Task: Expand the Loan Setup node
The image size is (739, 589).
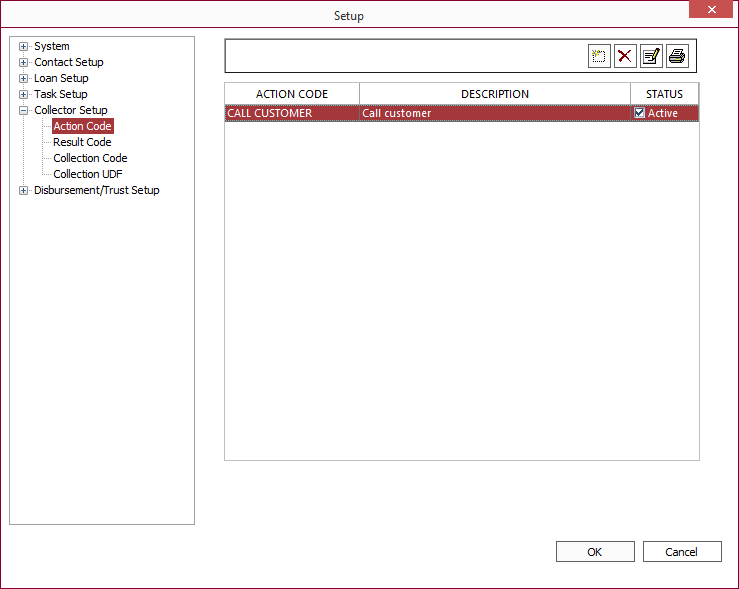Action: pos(23,78)
